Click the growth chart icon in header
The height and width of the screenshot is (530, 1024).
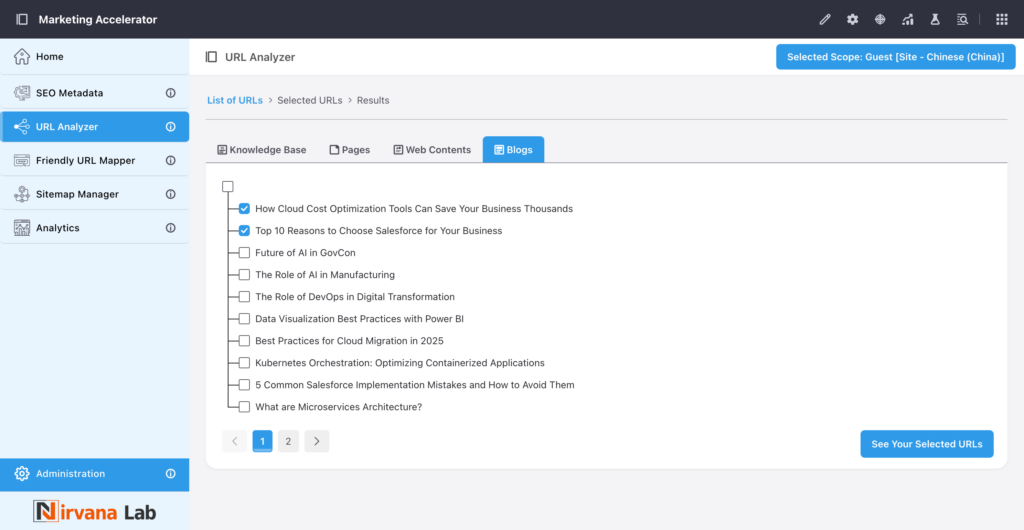908,19
